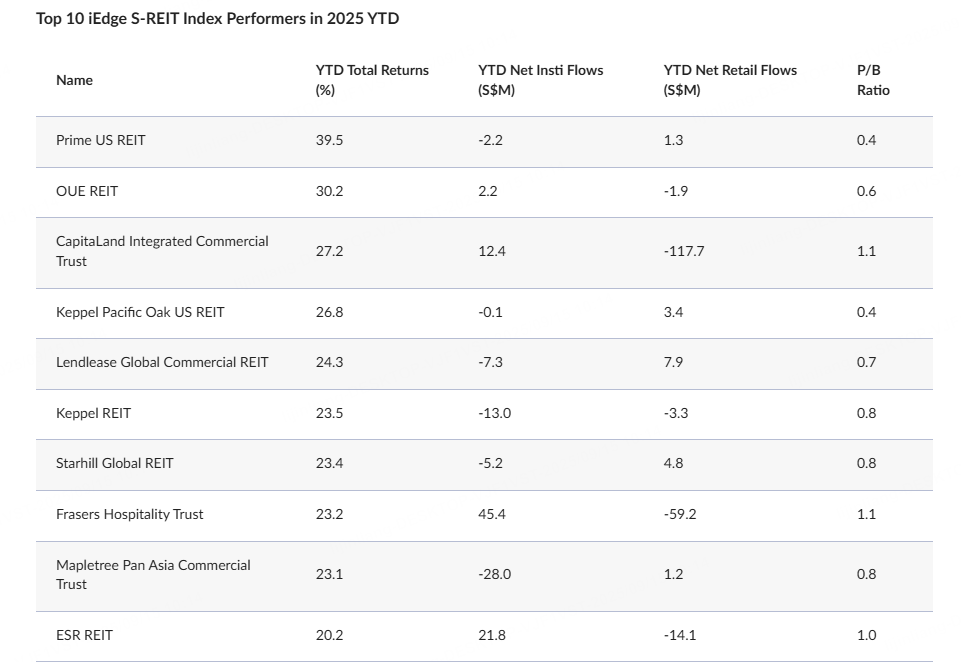Open Frasers Hospitality Trust
The height and width of the screenshot is (662, 961).
129,514
